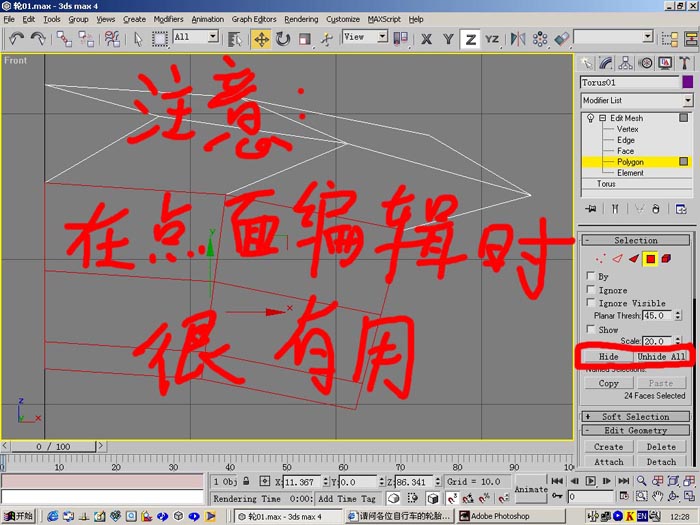This screenshot has width=700, height=525.
Task: Click the Hide button
Action: tap(608, 356)
